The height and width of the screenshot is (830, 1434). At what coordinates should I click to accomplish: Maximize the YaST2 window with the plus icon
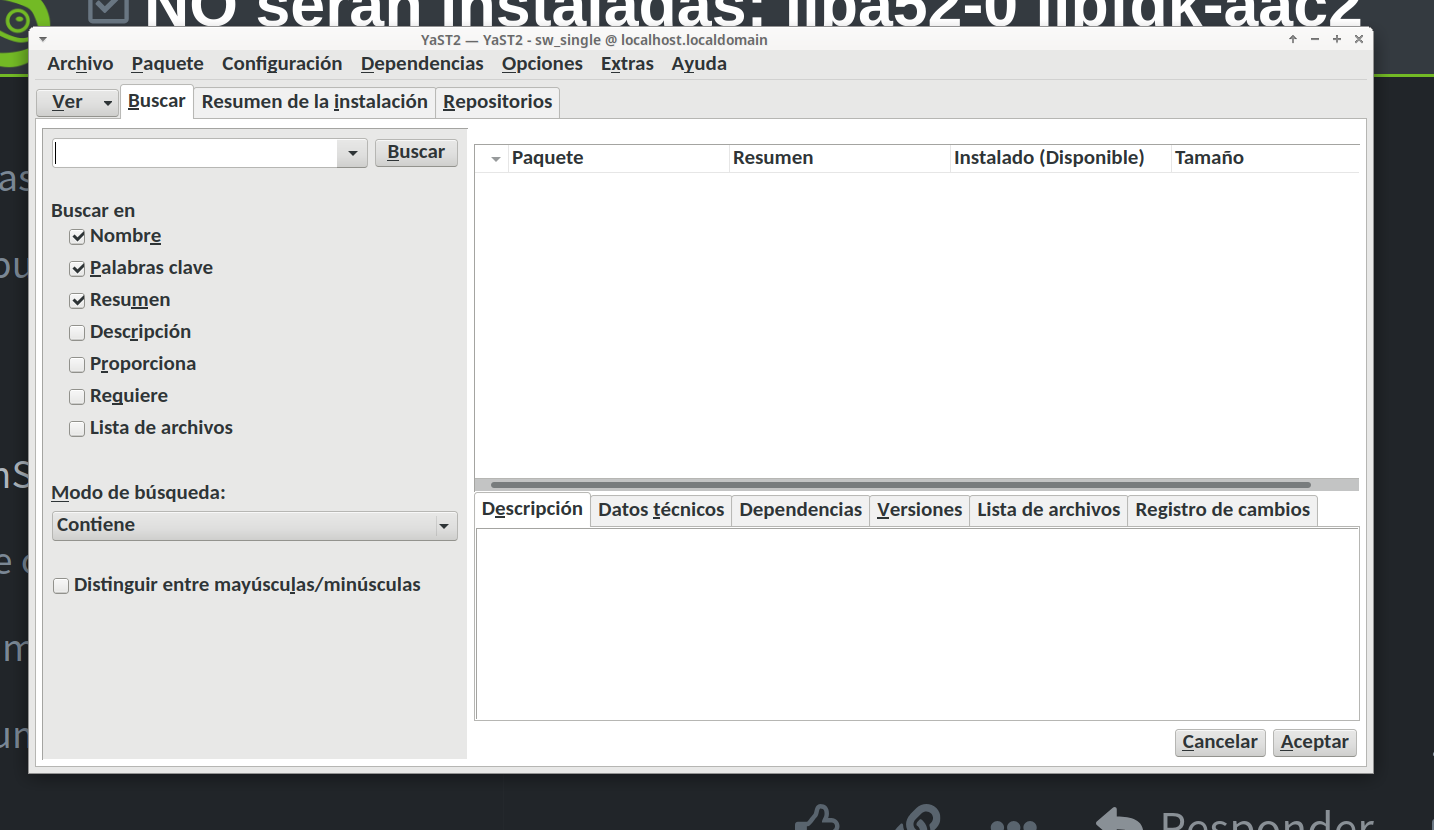(x=1337, y=40)
